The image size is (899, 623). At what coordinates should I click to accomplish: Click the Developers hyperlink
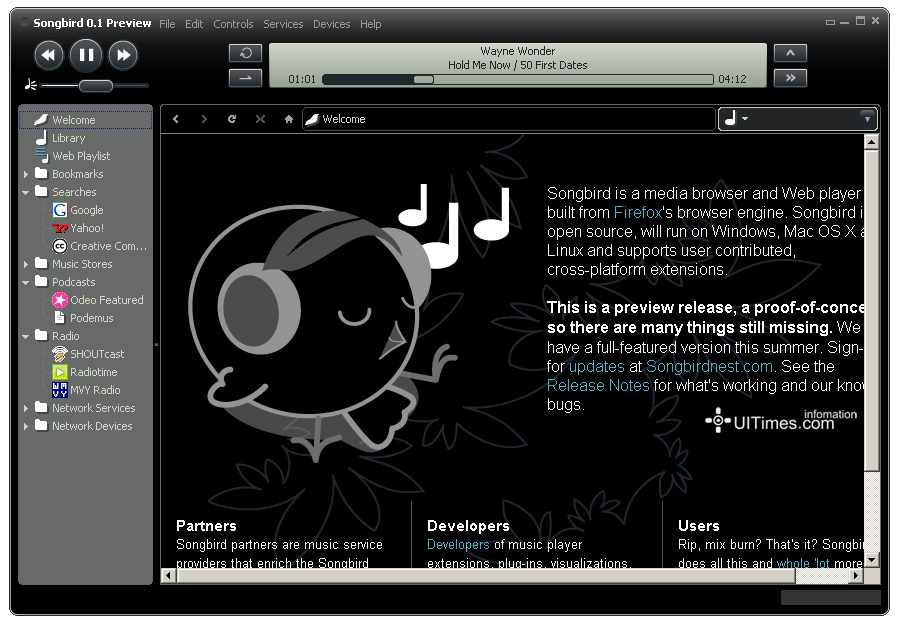coord(458,544)
